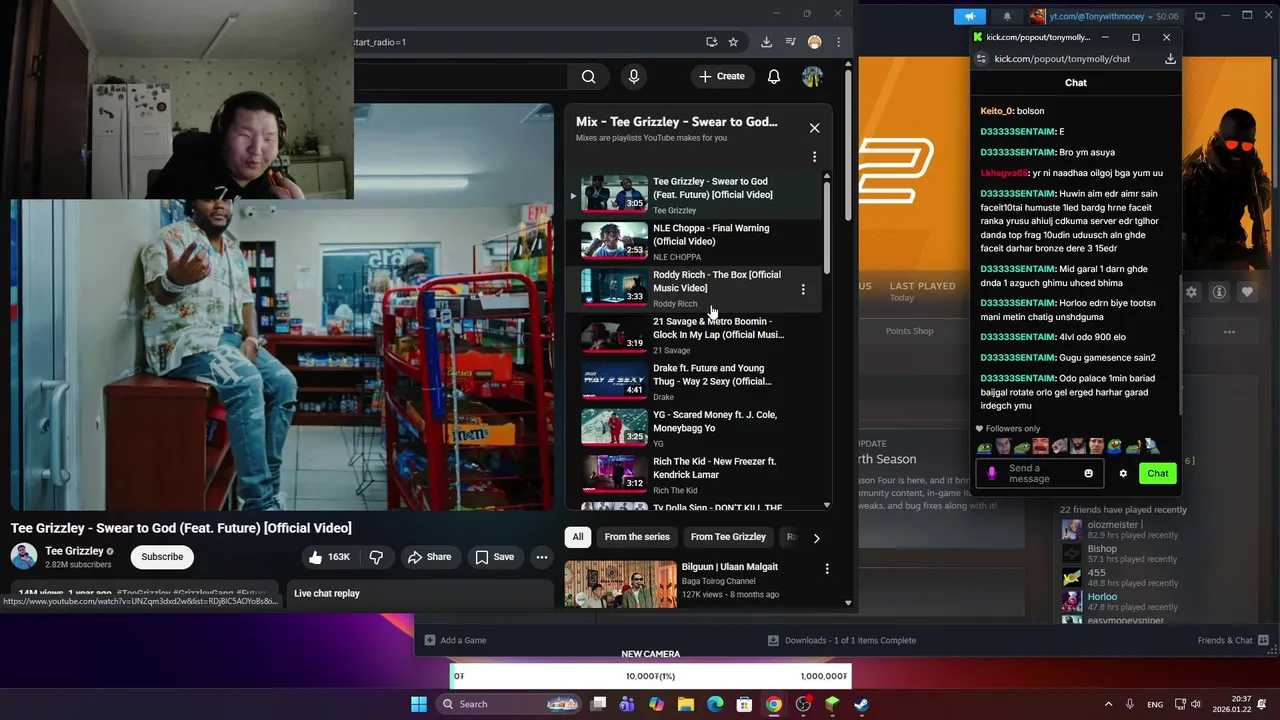Open Mix playlist options menu
The width and height of the screenshot is (1280, 720).
coord(814,157)
